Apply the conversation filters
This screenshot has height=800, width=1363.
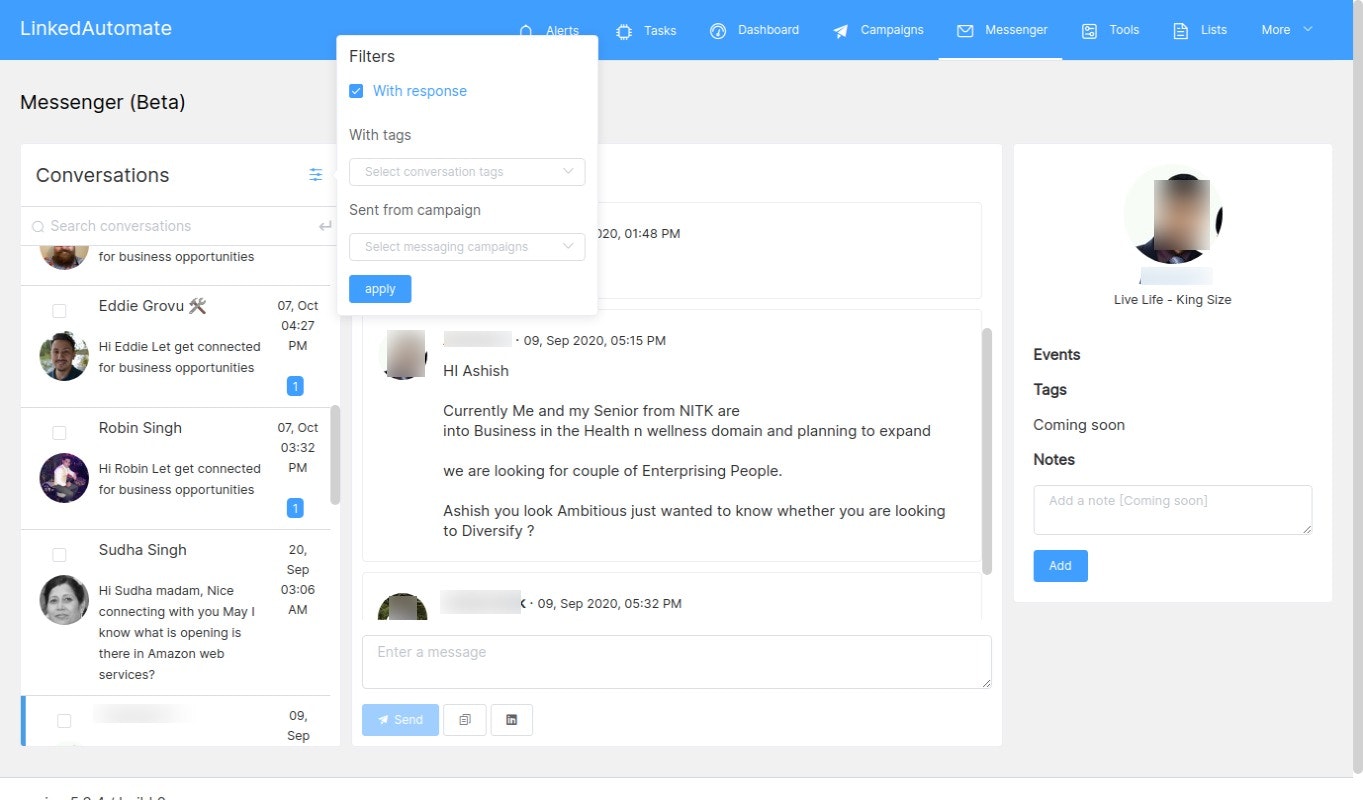coord(380,288)
